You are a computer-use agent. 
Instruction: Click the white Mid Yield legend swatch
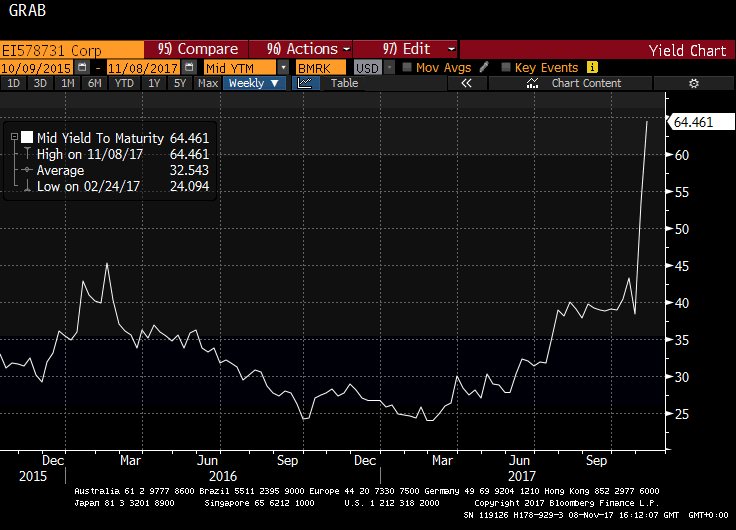pos(27,137)
